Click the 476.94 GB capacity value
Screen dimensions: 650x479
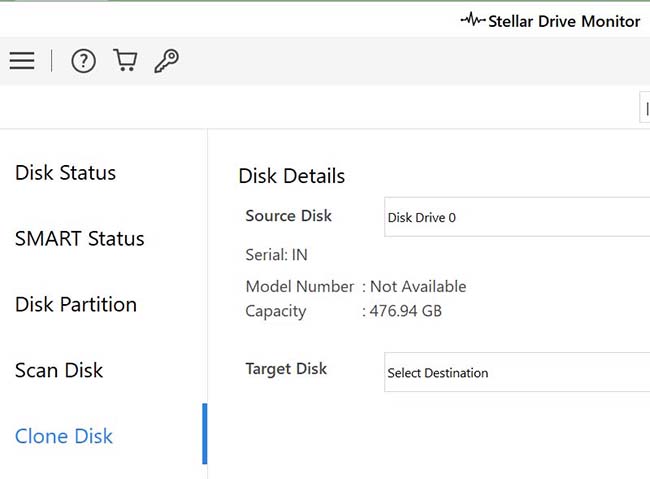(405, 311)
